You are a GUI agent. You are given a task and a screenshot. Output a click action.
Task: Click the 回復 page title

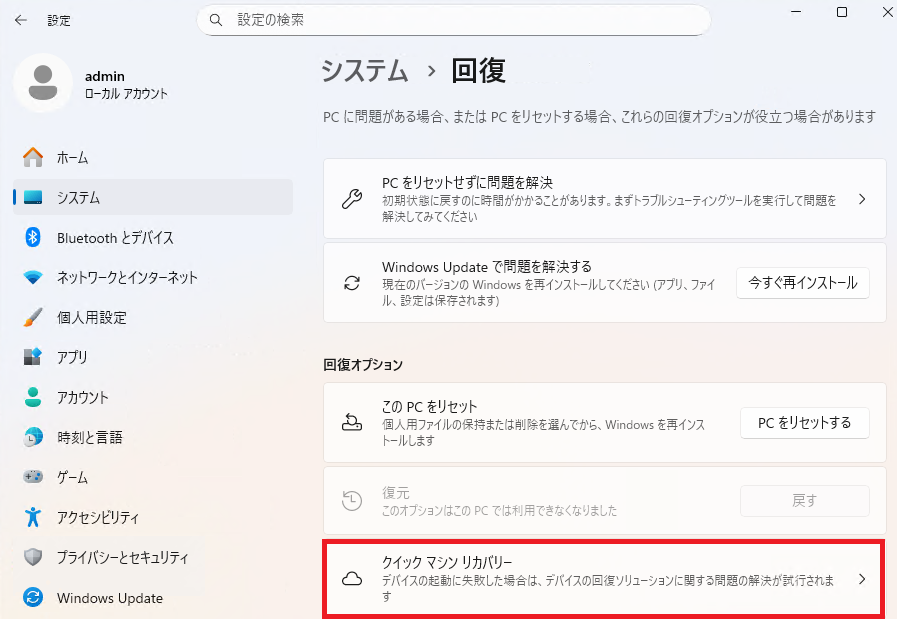tap(478, 71)
